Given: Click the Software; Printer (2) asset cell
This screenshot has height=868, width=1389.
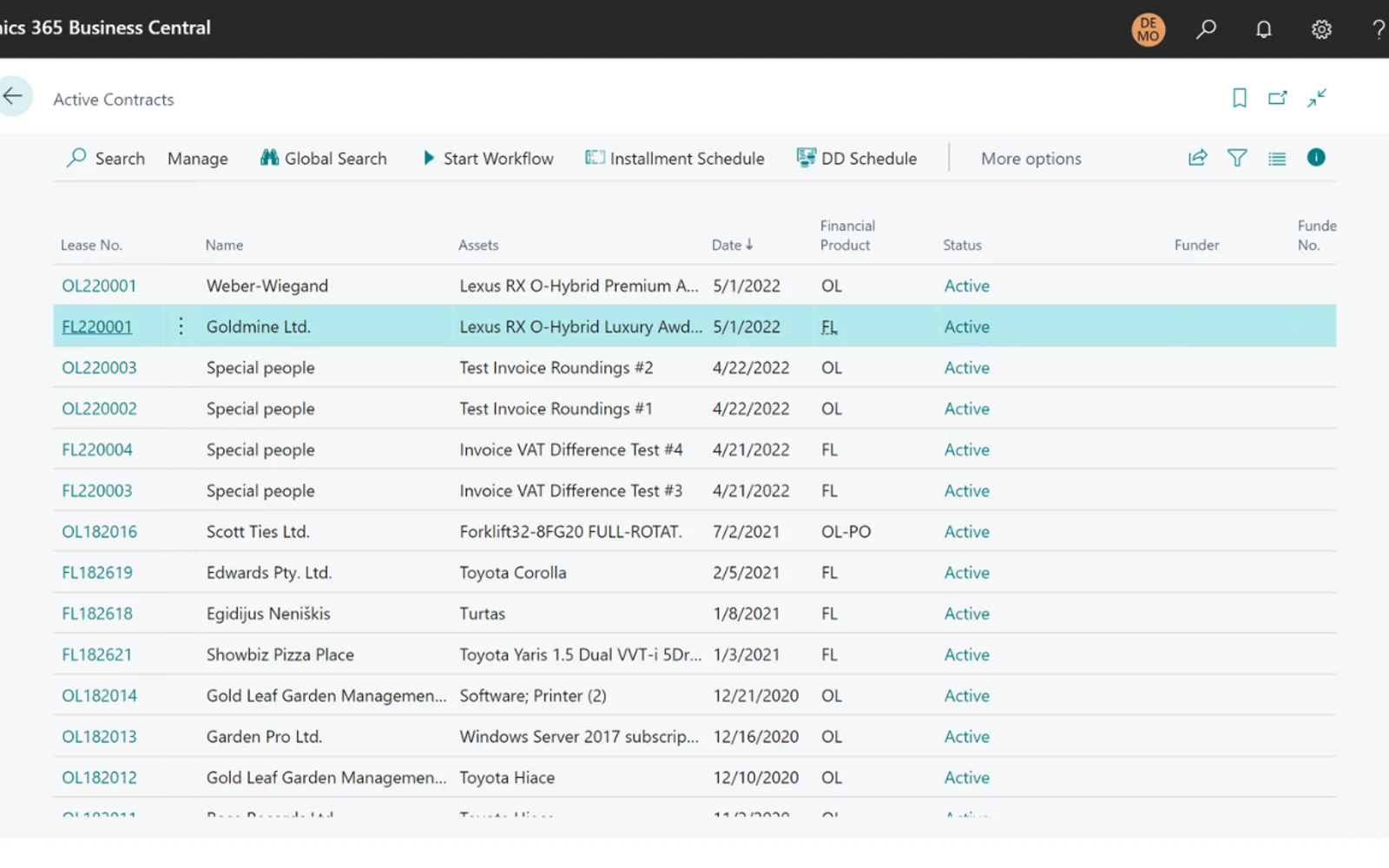Looking at the screenshot, I should [532, 695].
